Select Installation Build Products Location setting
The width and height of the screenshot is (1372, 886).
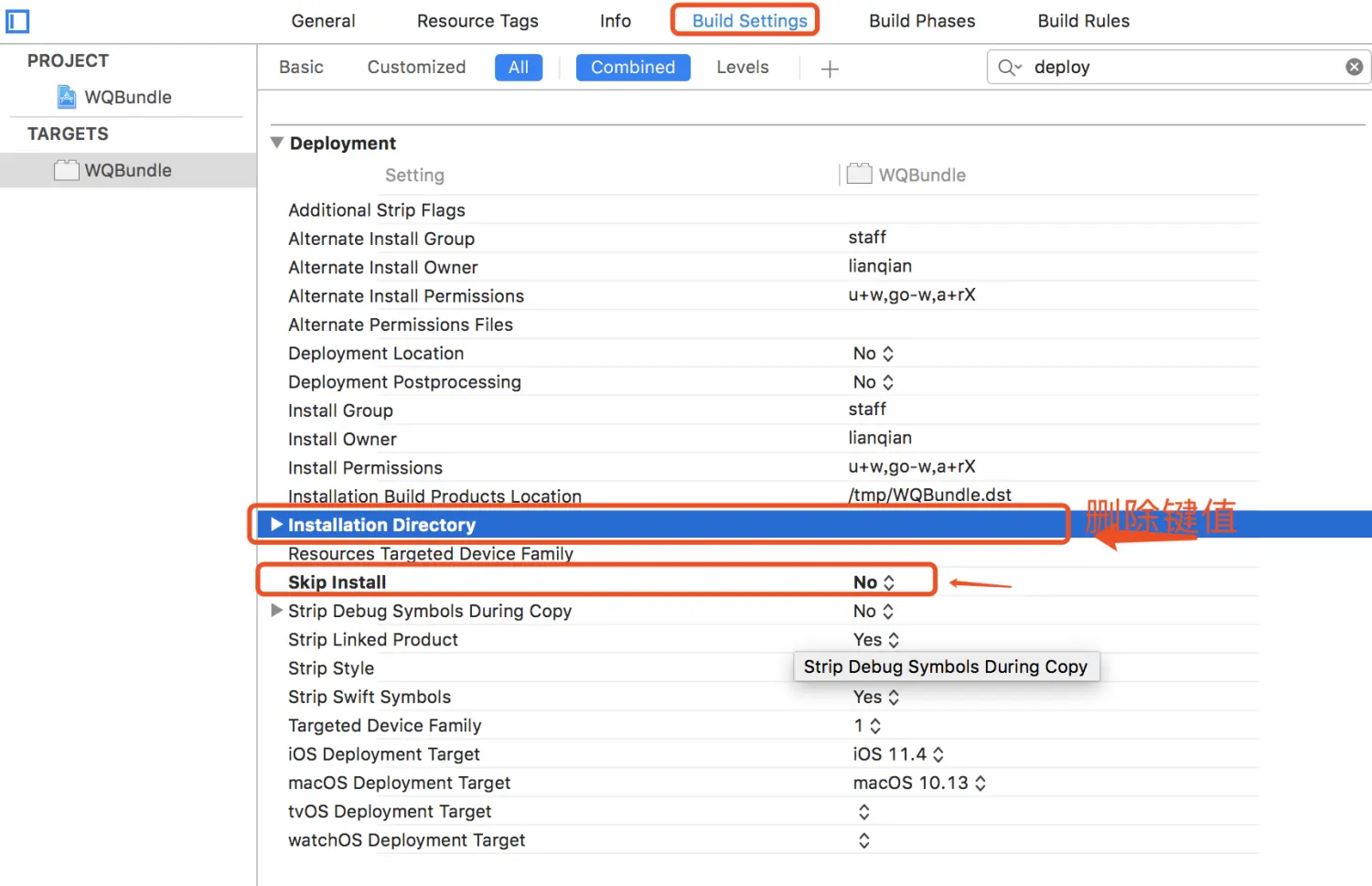(x=434, y=496)
